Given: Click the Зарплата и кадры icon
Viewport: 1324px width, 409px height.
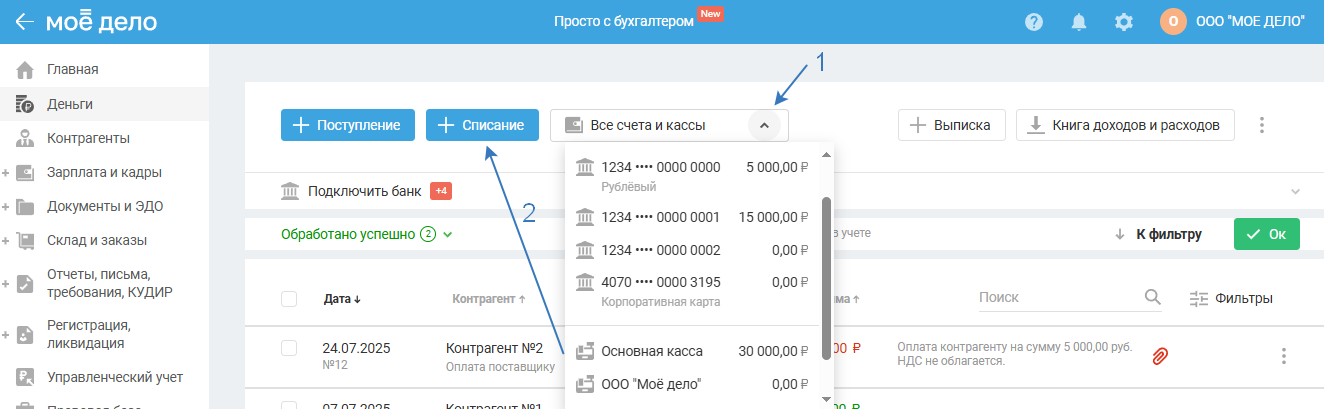Looking at the screenshot, I should coord(26,172).
